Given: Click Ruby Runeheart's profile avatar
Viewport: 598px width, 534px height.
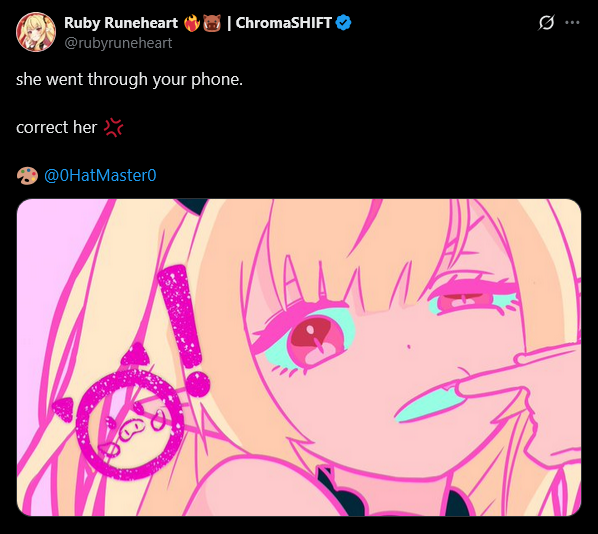Looking at the screenshot, I should (x=36, y=32).
